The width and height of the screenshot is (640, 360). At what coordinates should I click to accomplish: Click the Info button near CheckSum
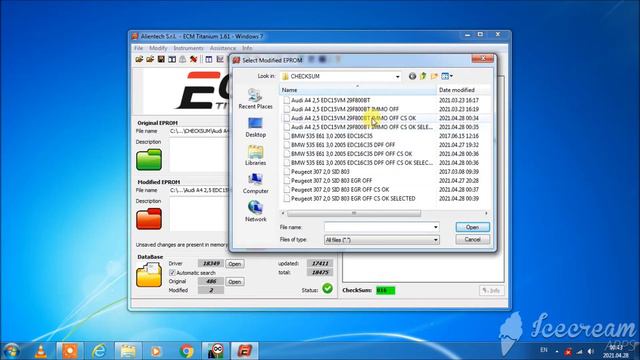[491, 290]
